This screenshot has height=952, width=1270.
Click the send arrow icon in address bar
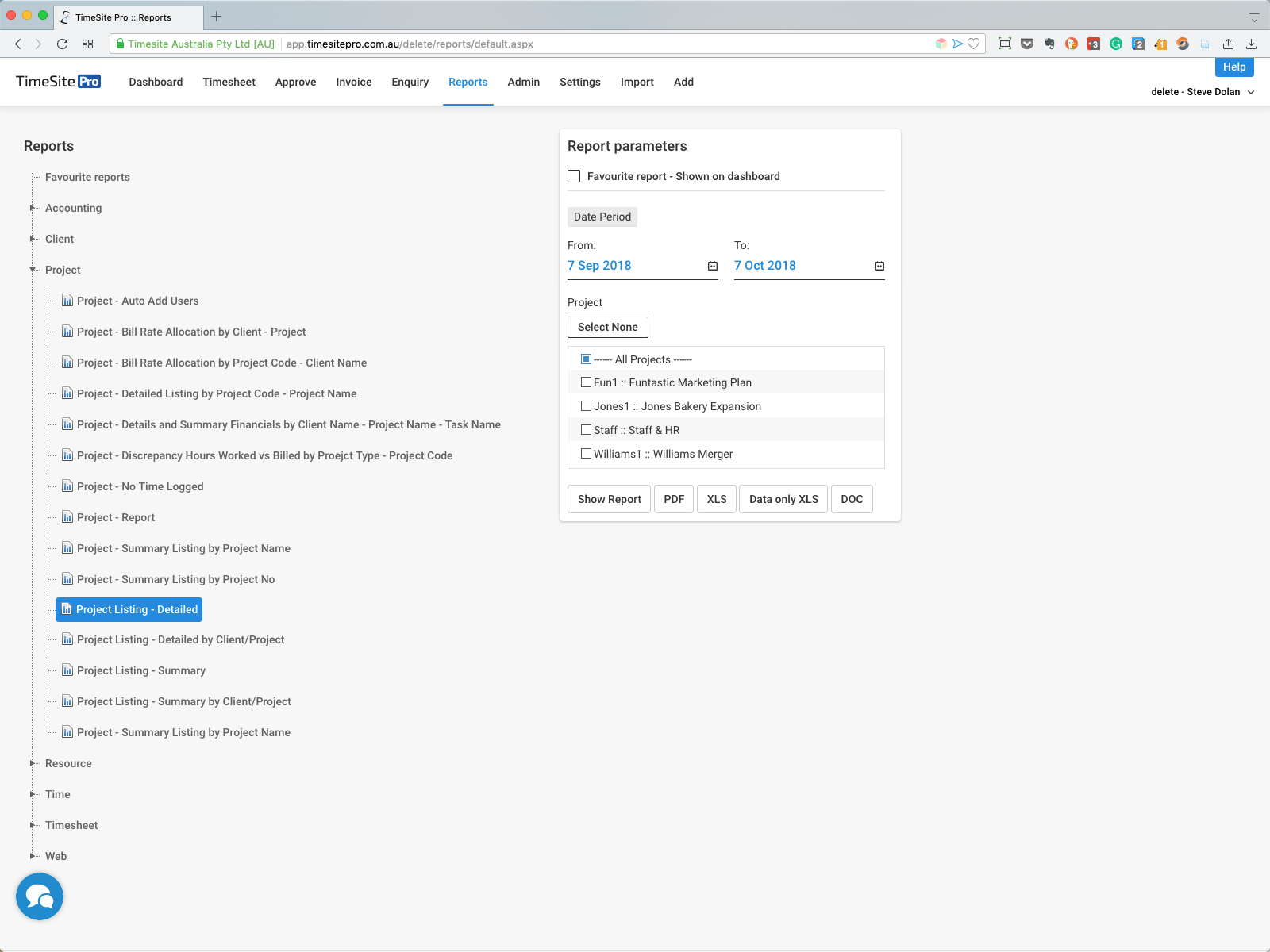tap(958, 44)
